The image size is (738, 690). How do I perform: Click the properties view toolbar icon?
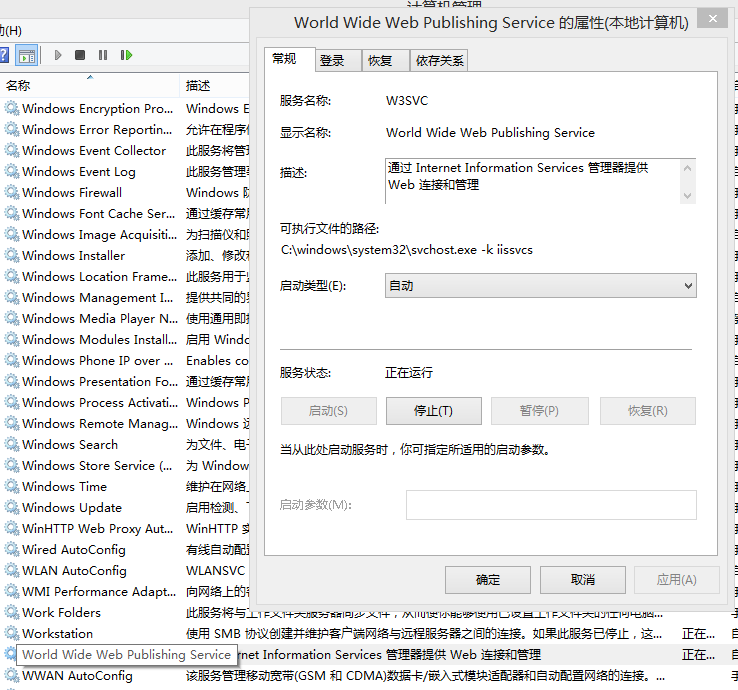point(27,56)
